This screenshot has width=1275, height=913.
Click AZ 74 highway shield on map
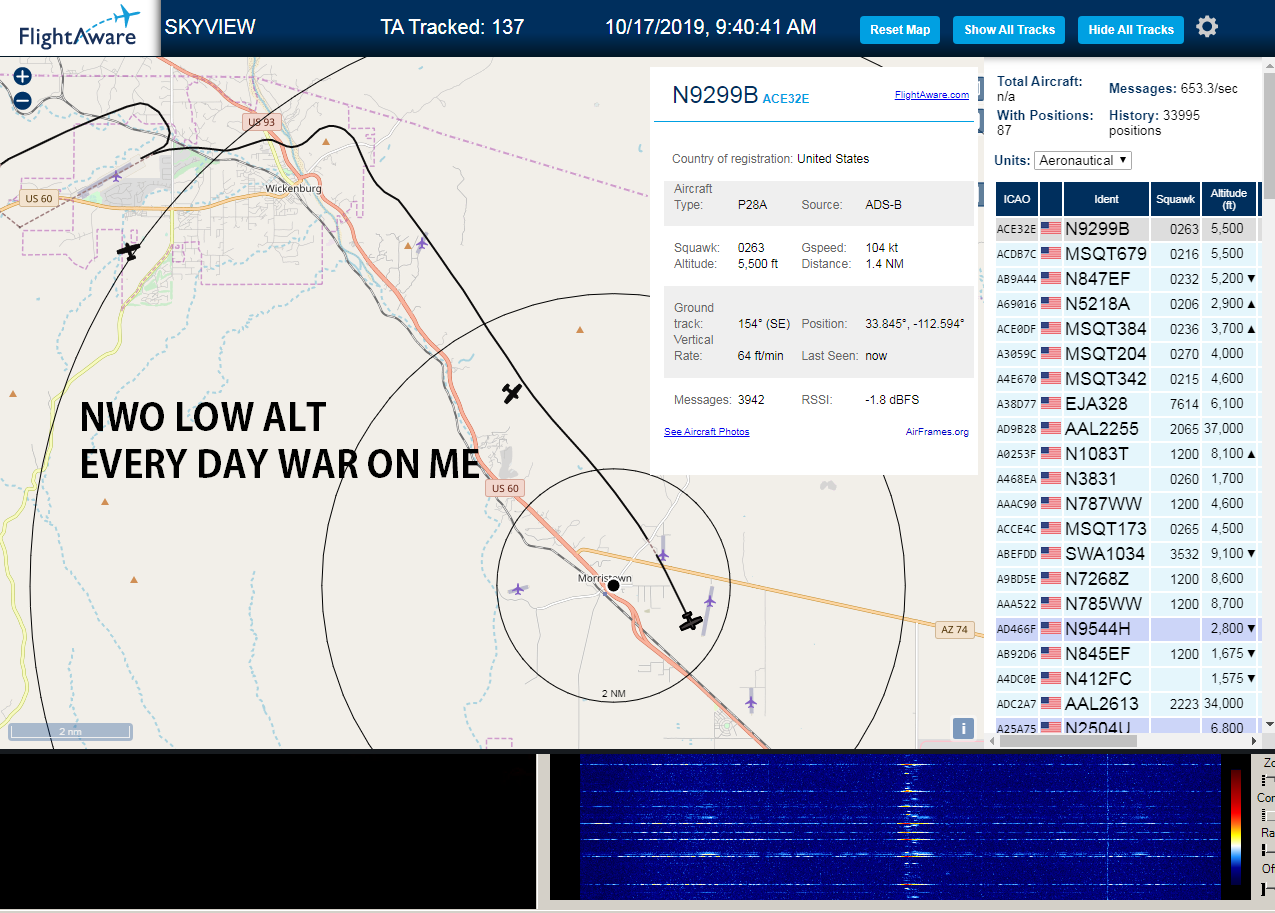954,629
